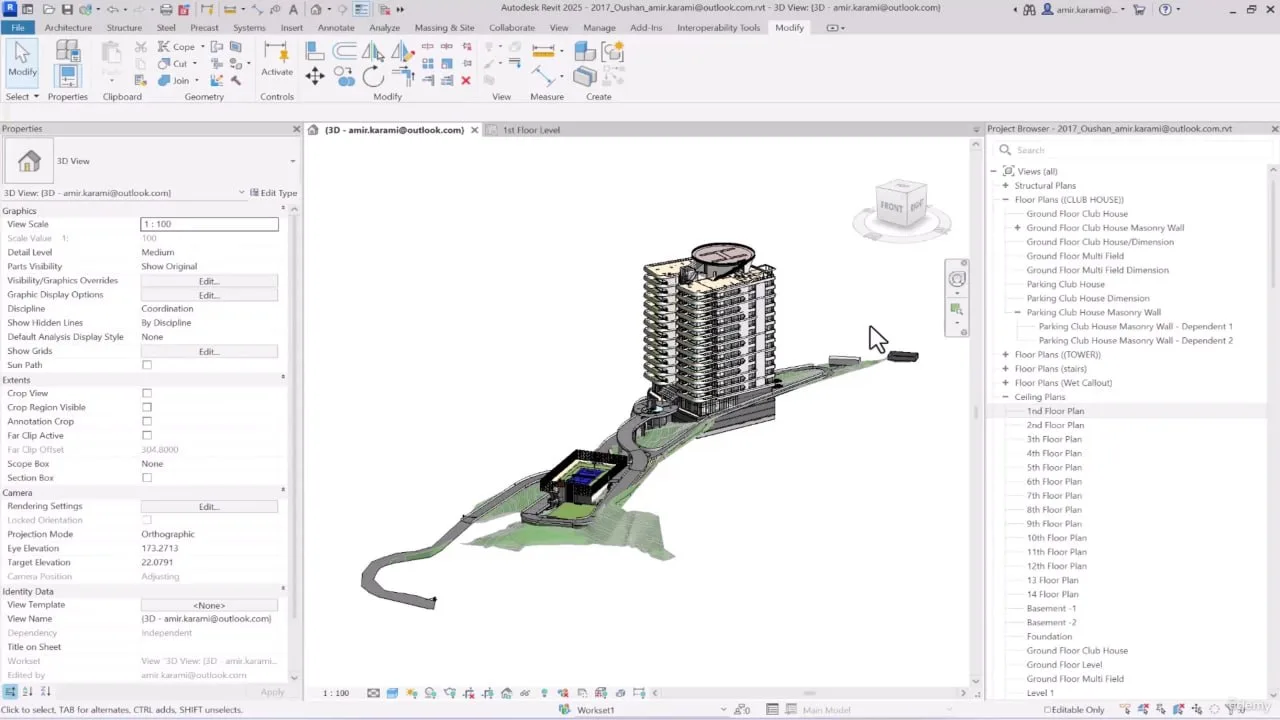The height and width of the screenshot is (720, 1280).
Task: Click the ViewCube FRONT face
Action: [891, 207]
